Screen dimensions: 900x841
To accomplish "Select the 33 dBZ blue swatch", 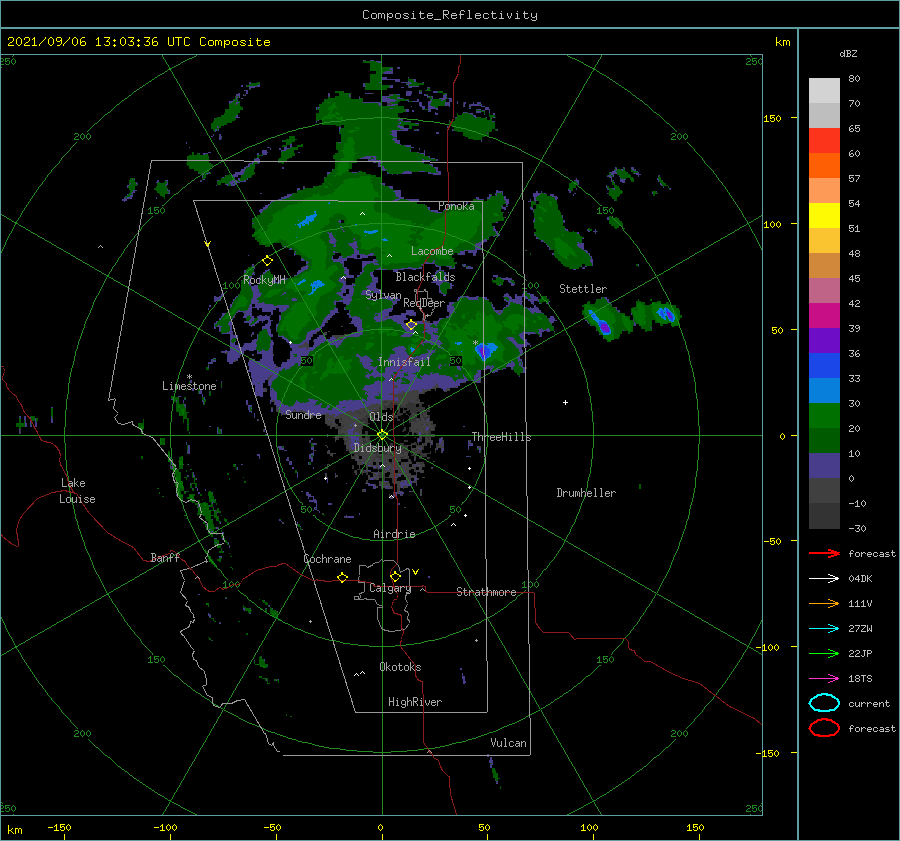I will (x=824, y=365).
